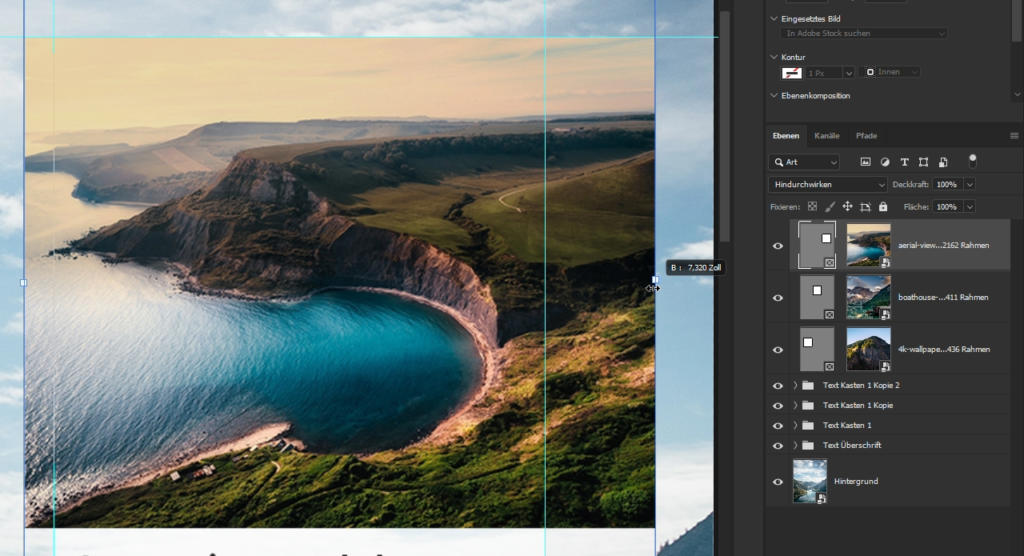Collapse the Ebenenkomposition section
Viewport: 1024px width, 556px height.
coord(774,95)
